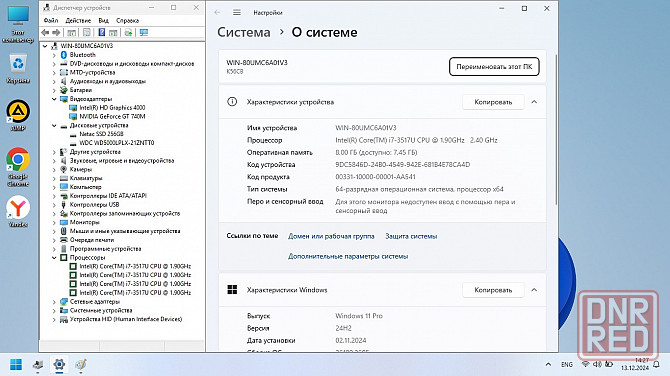Click ENG language indicator in taskbar
The width and height of the screenshot is (670, 376).
(x=567, y=364)
